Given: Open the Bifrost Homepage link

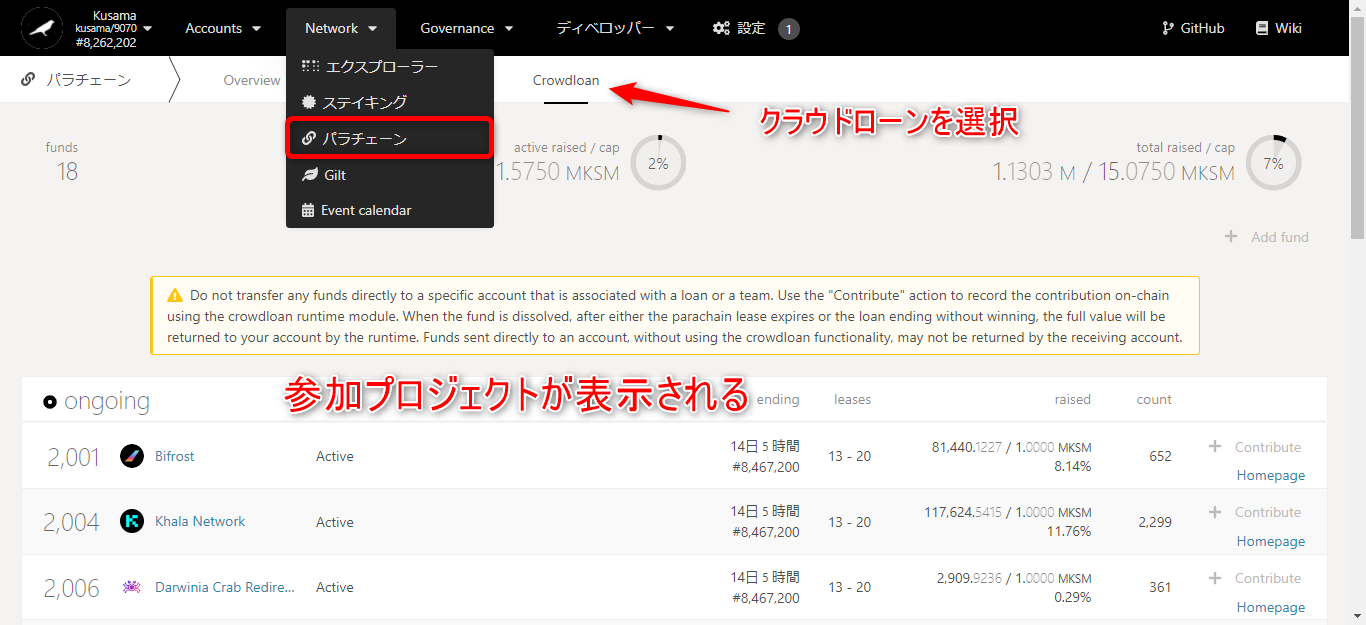Looking at the screenshot, I should click(1271, 475).
